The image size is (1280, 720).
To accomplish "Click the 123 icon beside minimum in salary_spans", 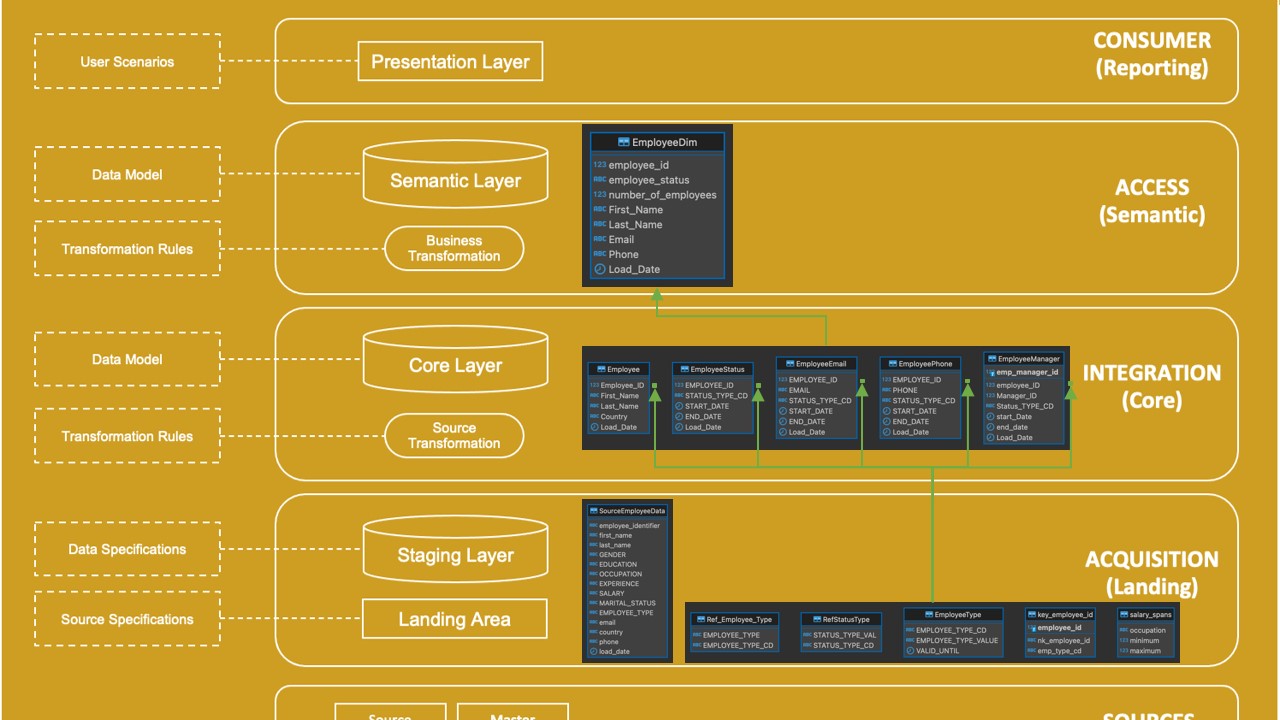I will coord(1122,640).
